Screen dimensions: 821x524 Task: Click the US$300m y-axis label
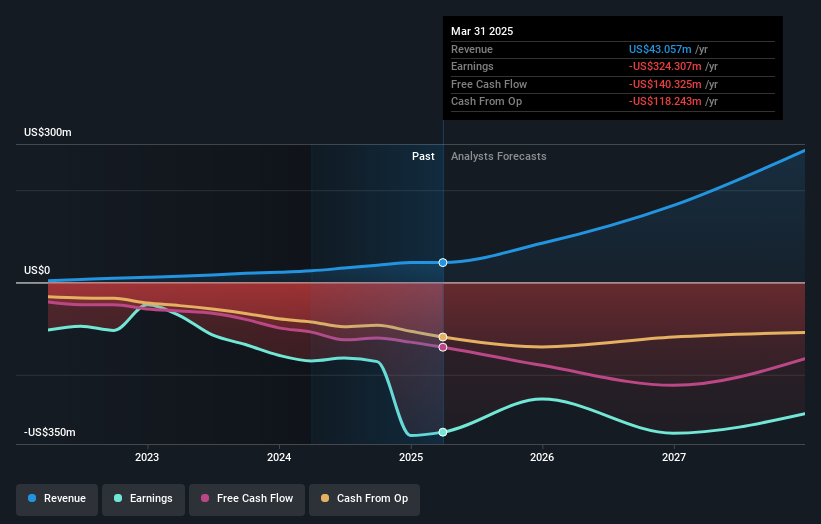(48, 132)
